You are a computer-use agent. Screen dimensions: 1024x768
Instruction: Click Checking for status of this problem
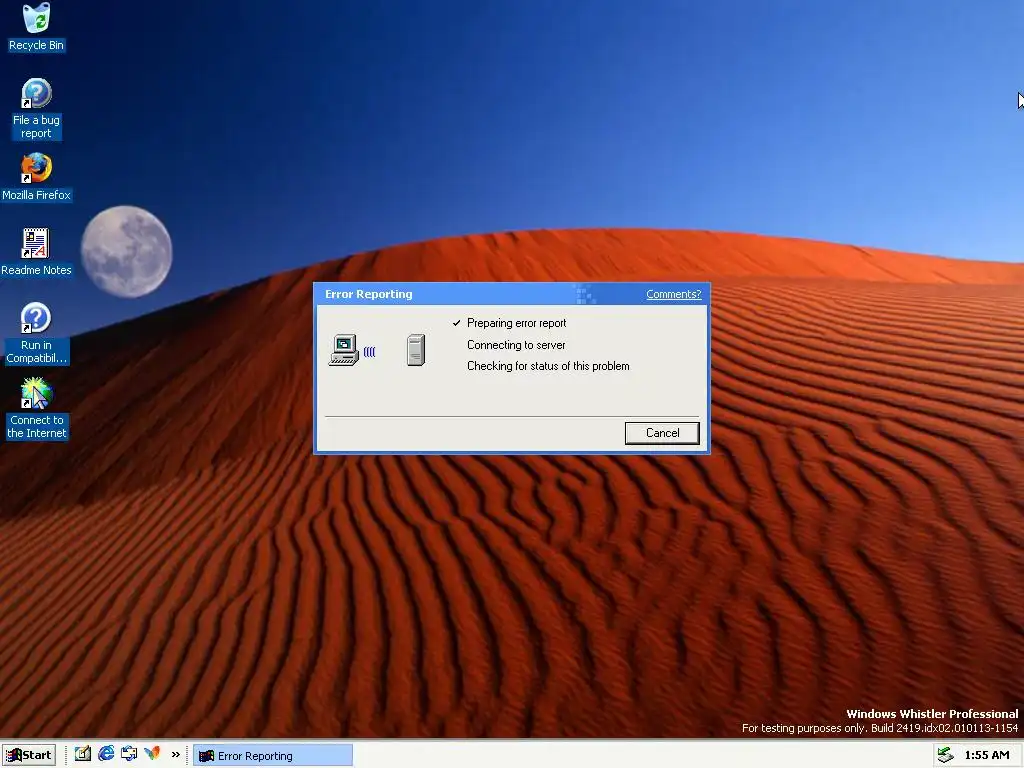point(548,366)
